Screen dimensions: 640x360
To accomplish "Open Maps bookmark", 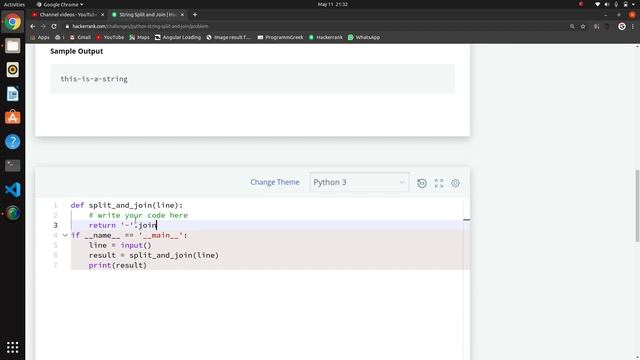I will click(140, 37).
